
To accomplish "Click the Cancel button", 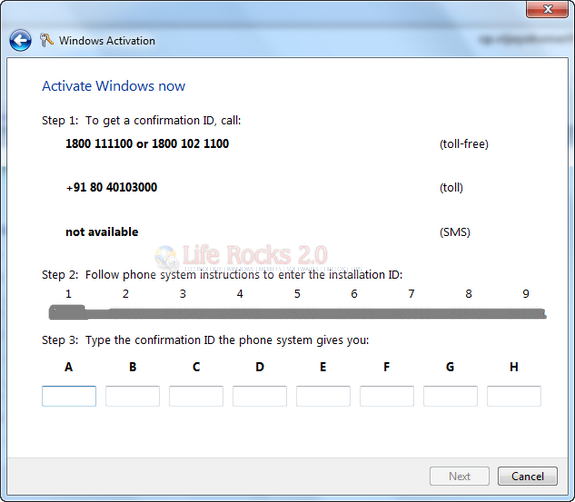I will point(527,476).
